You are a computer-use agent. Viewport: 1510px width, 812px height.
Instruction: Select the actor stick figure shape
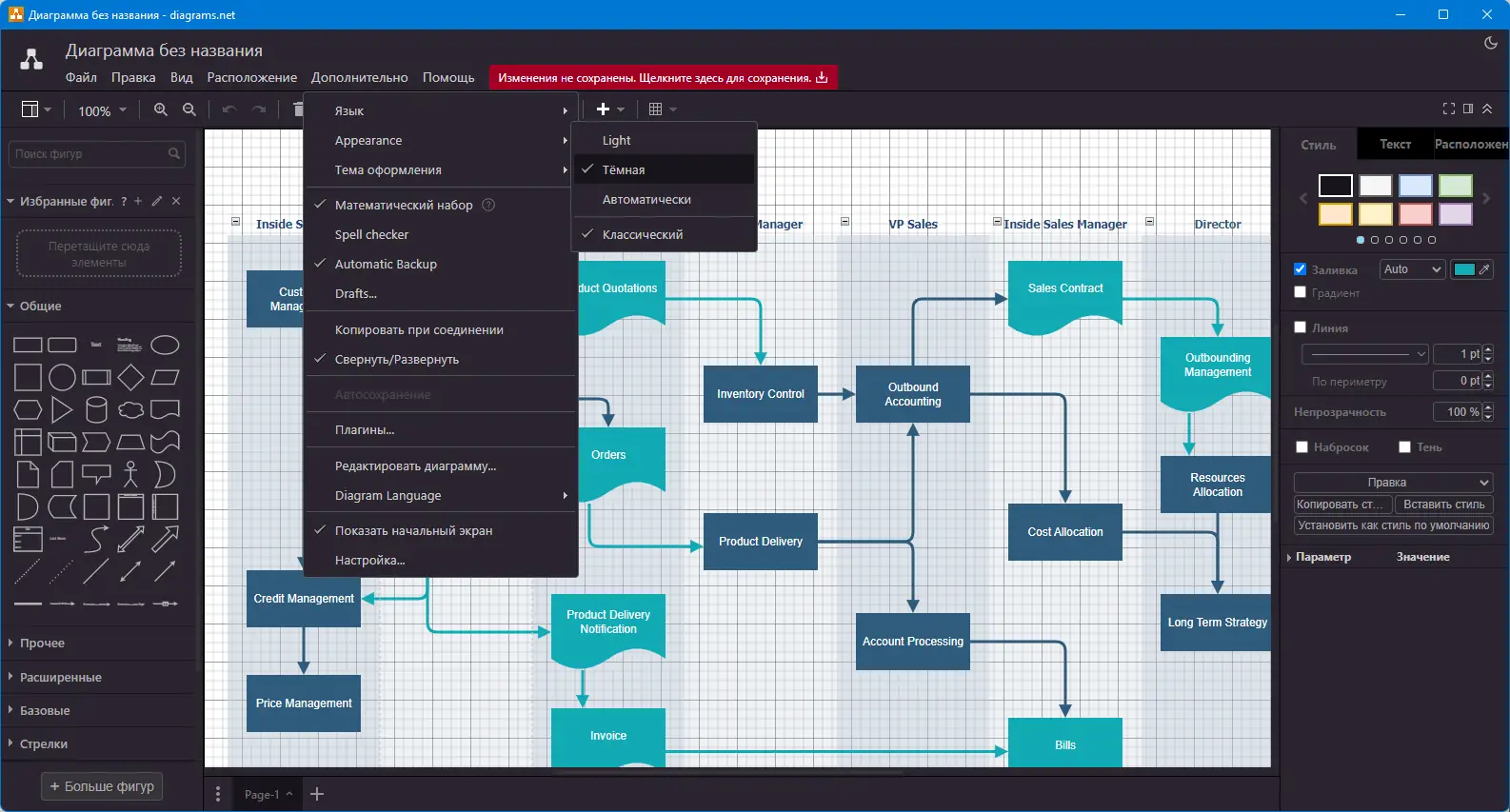[130, 474]
